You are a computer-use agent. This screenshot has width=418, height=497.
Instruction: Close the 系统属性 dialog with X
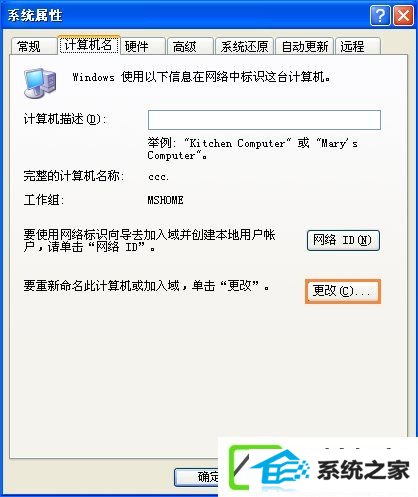(x=403, y=15)
